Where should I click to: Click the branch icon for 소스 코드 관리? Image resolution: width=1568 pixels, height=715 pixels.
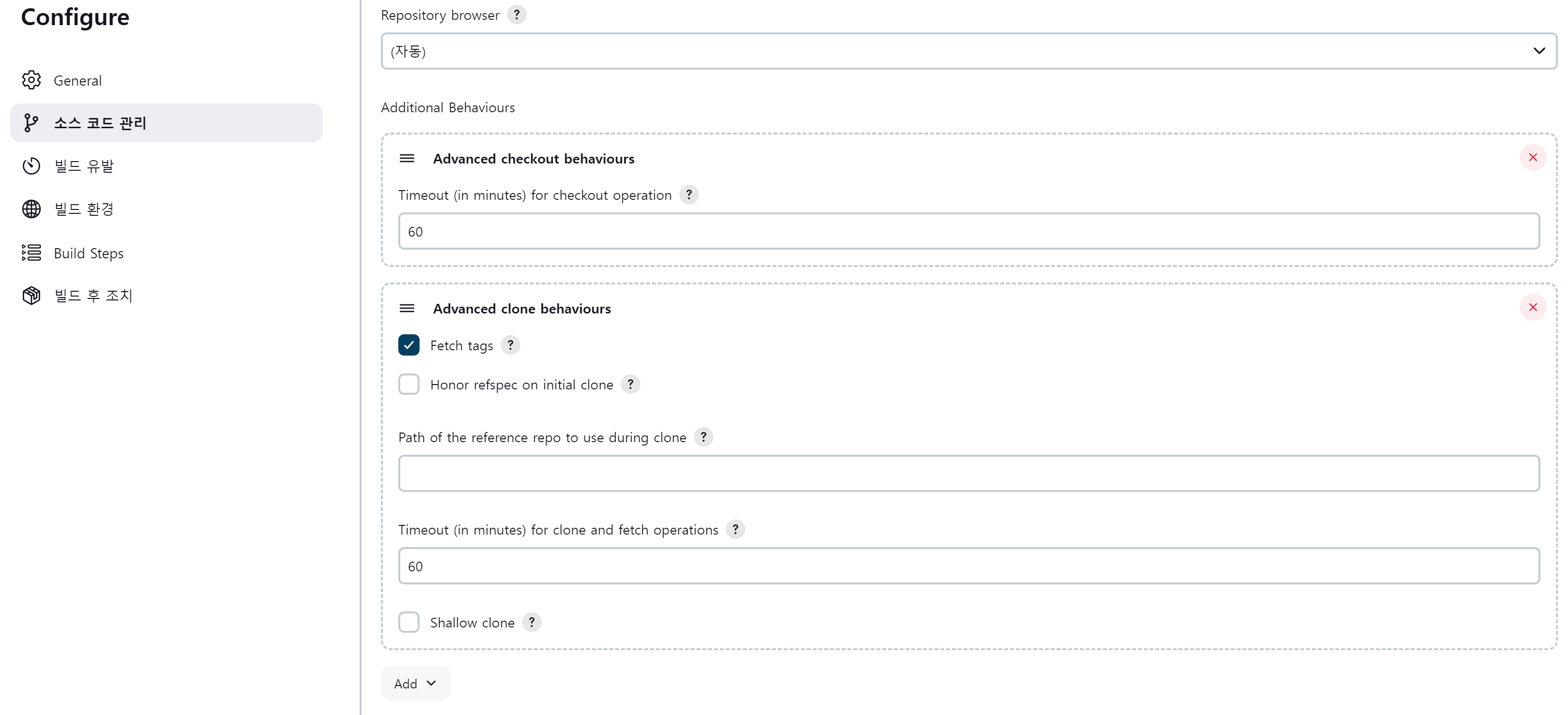[31, 123]
